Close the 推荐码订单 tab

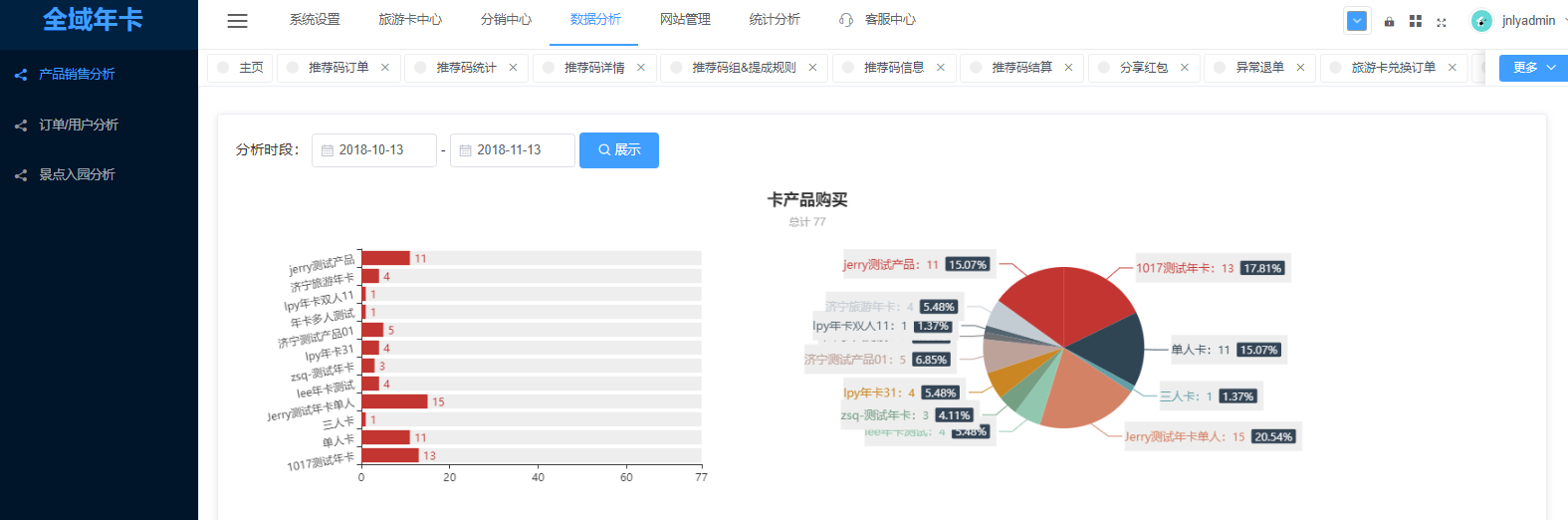385,68
